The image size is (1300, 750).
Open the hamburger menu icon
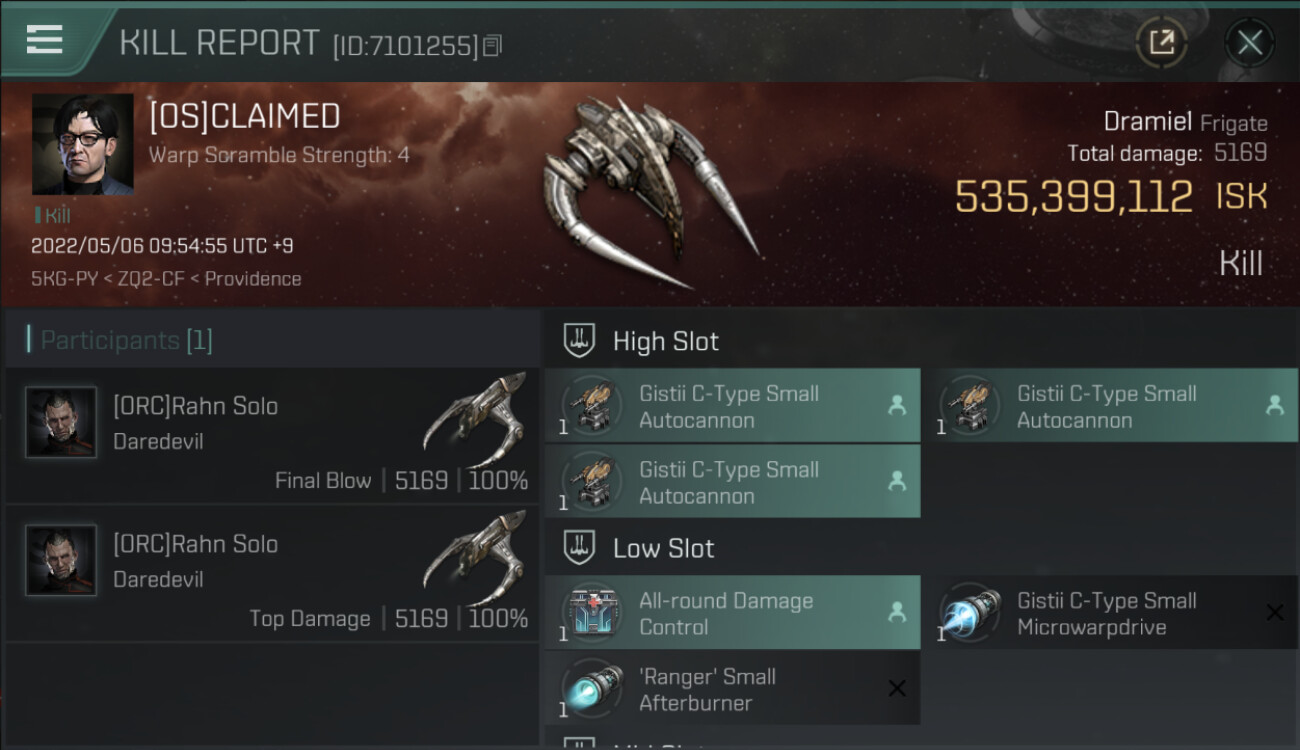(x=45, y=40)
